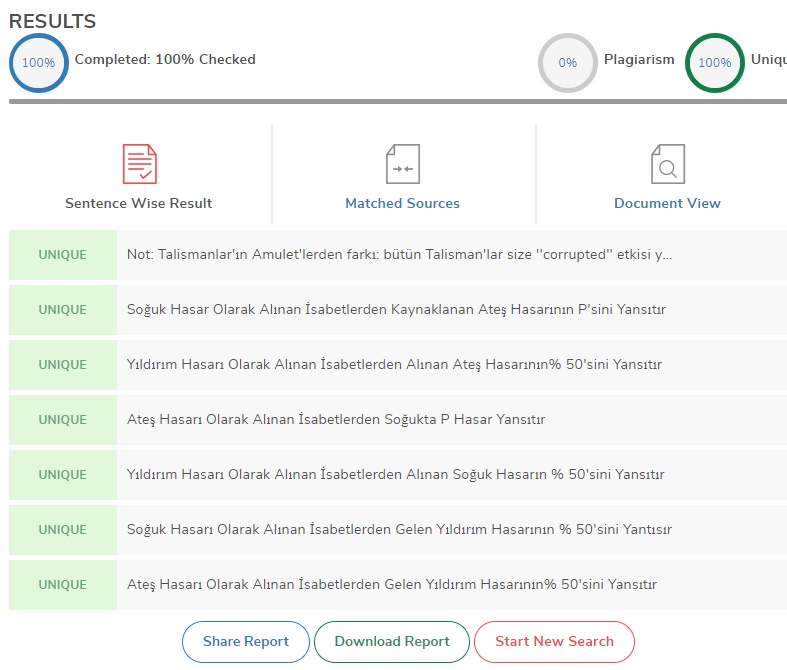Select the sentence ending with "Yantısır"
Viewport: 787px width, 670px height.
(x=399, y=530)
